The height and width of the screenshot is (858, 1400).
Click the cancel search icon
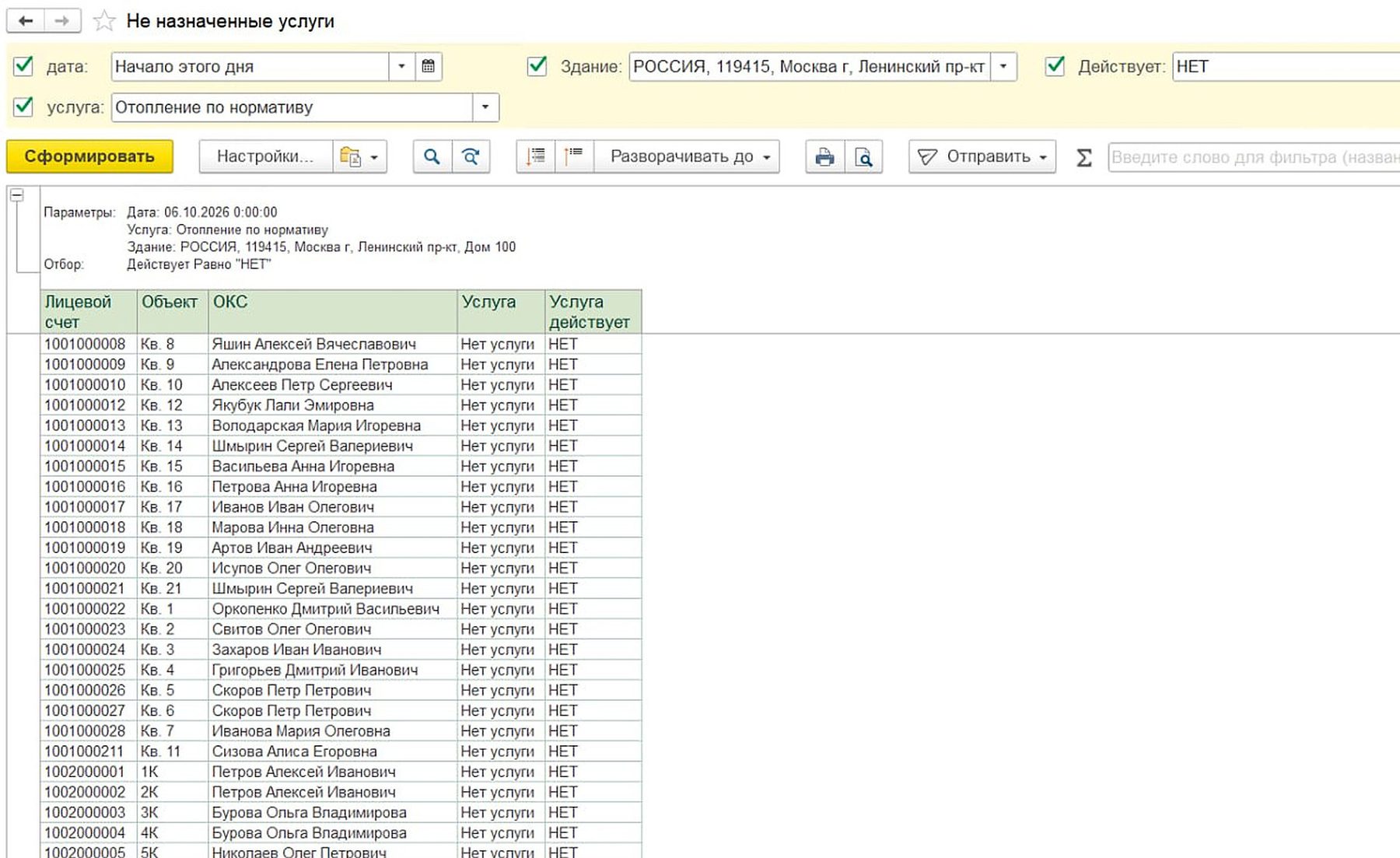[x=471, y=156]
